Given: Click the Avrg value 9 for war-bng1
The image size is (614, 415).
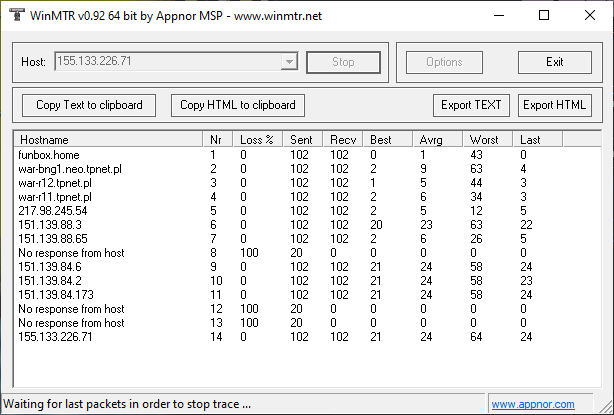Looking at the screenshot, I should pyautogui.click(x=423, y=169).
